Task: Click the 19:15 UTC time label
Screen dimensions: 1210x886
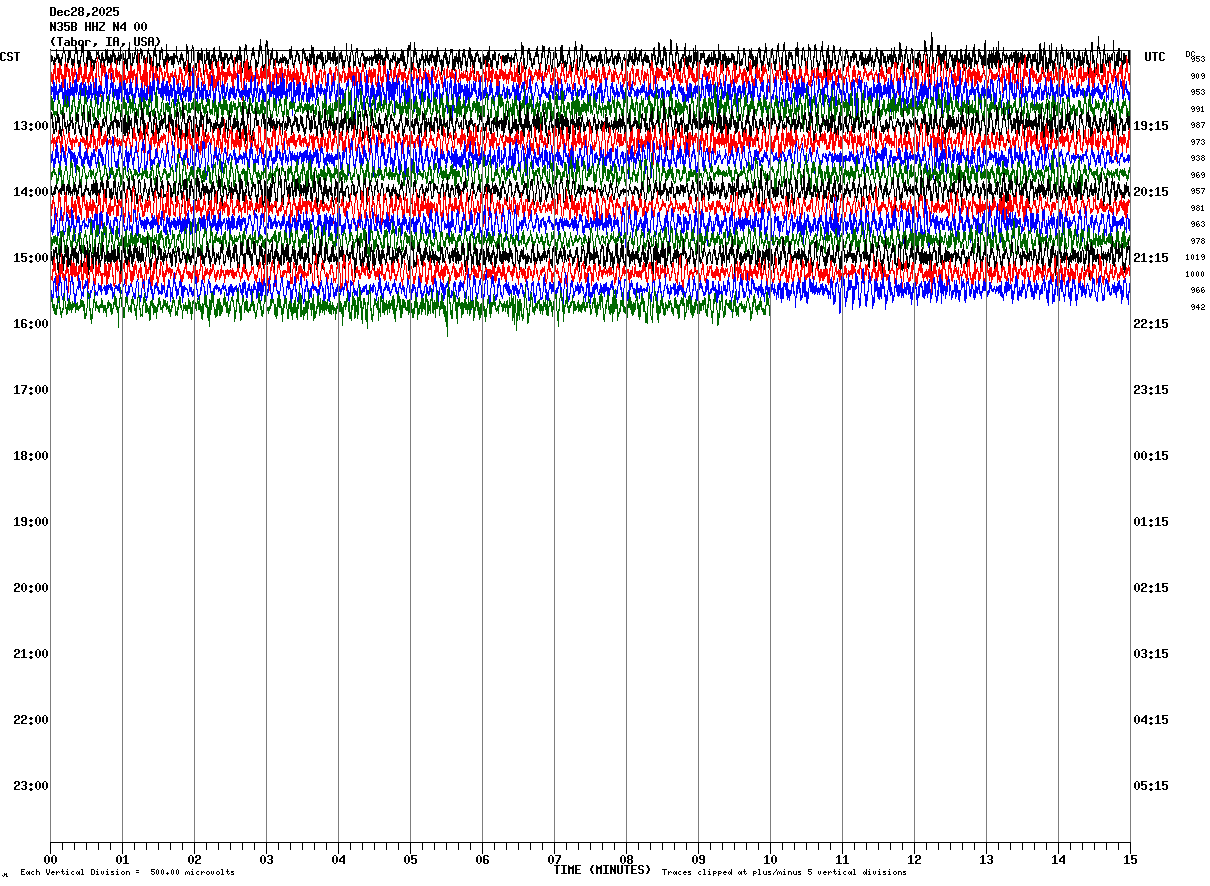Action: click(1151, 126)
